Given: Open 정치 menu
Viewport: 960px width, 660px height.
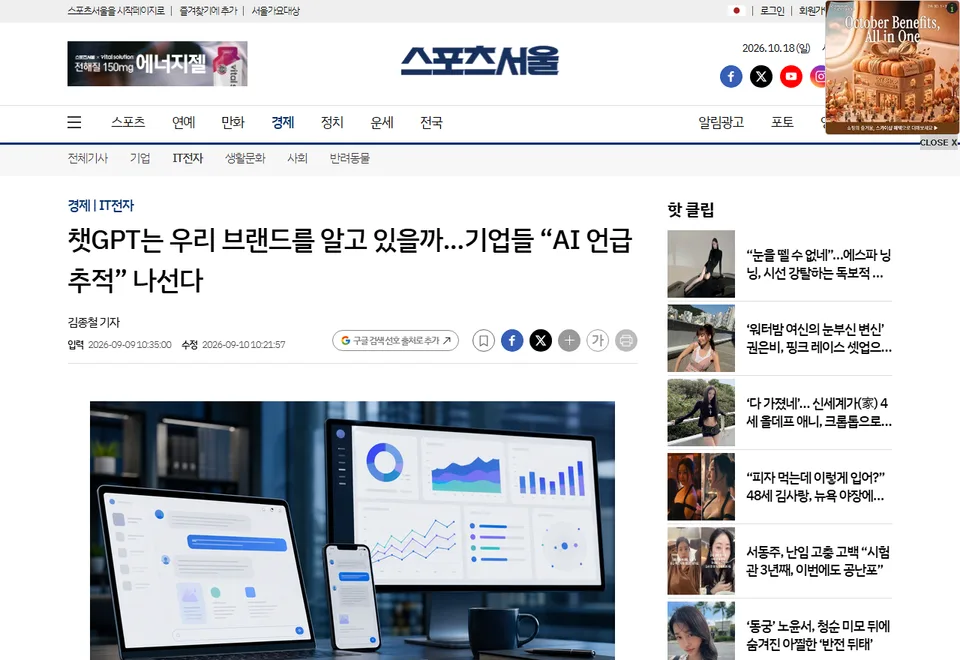Looking at the screenshot, I should tap(332, 122).
